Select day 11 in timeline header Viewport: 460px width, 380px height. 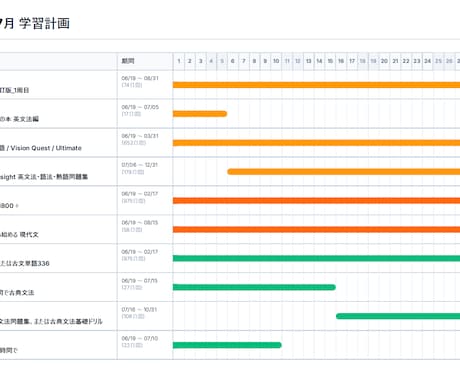click(x=287, y=61)
